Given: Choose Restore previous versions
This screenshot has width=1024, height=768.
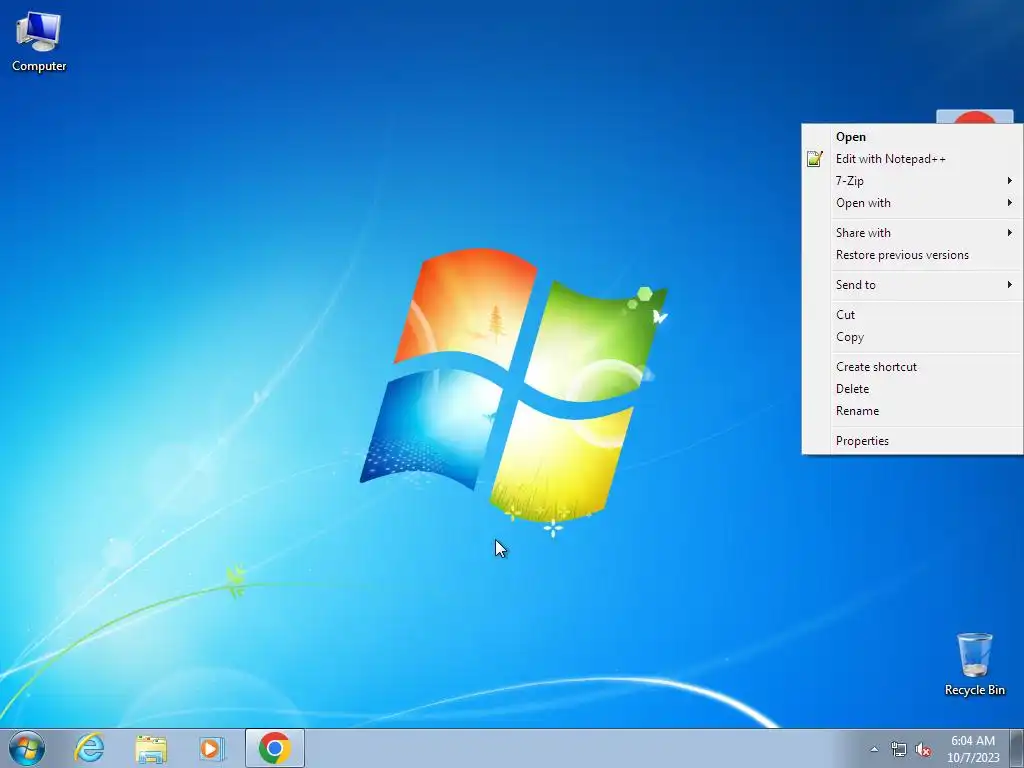Looking at the screenshot, I should [x=913, y=255].
